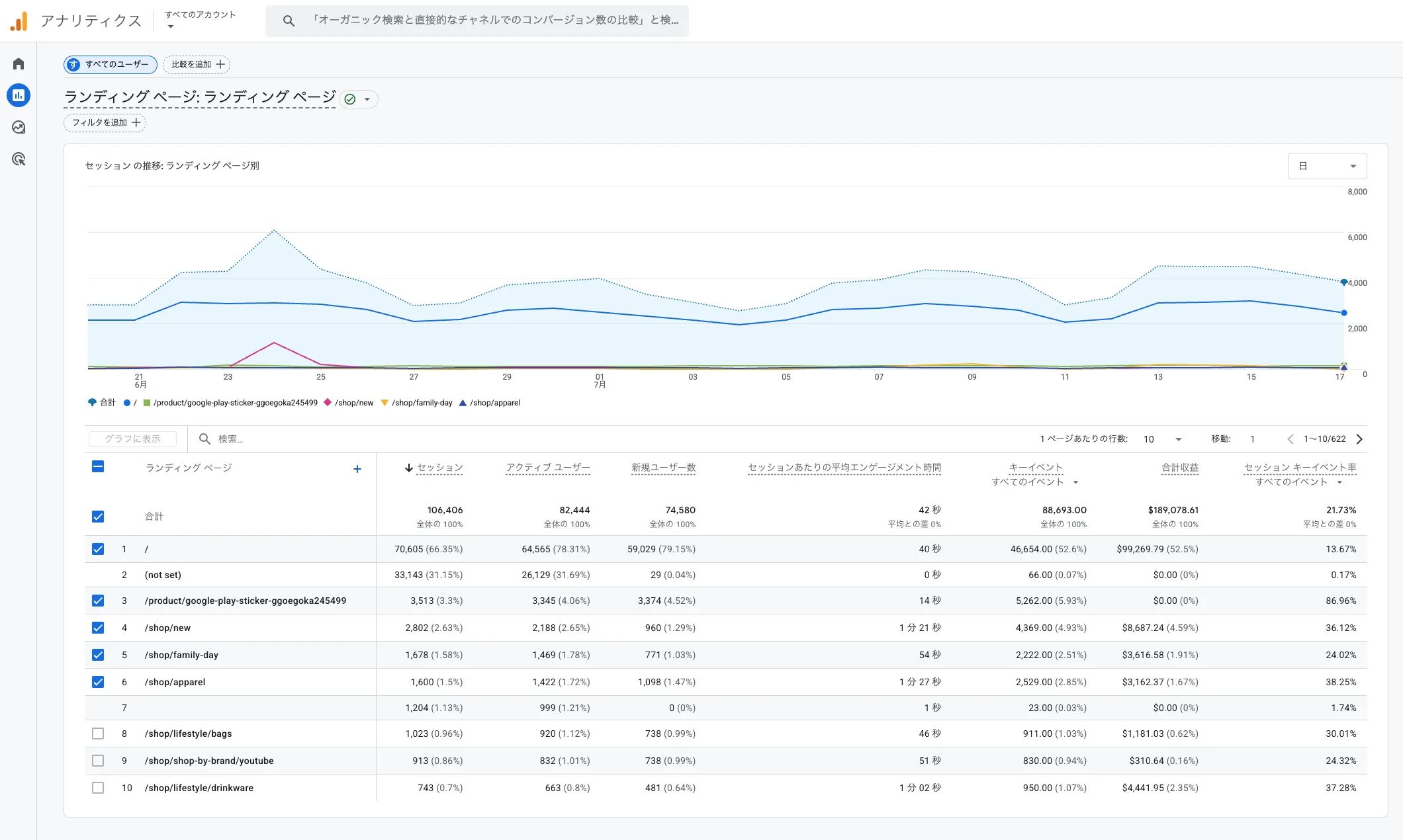This screenshot has width=1403, height=840.
Task: Open セッション キーイベント率 すべてのイベント dropdown
Action: tap(1299, 482)
